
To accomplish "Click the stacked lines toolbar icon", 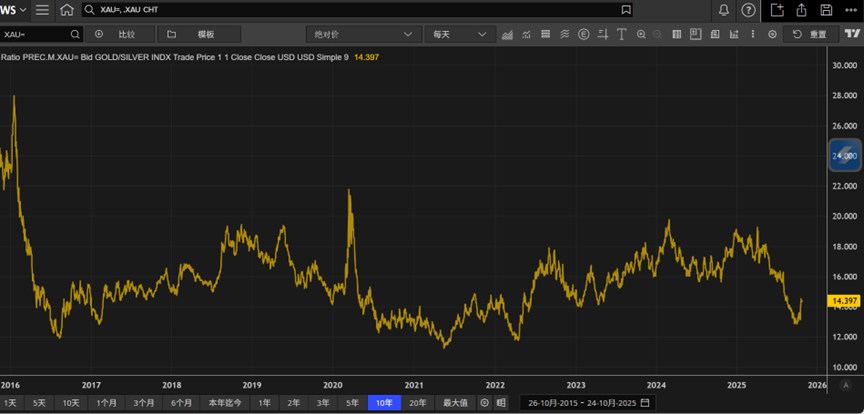I will coord(546,34).
